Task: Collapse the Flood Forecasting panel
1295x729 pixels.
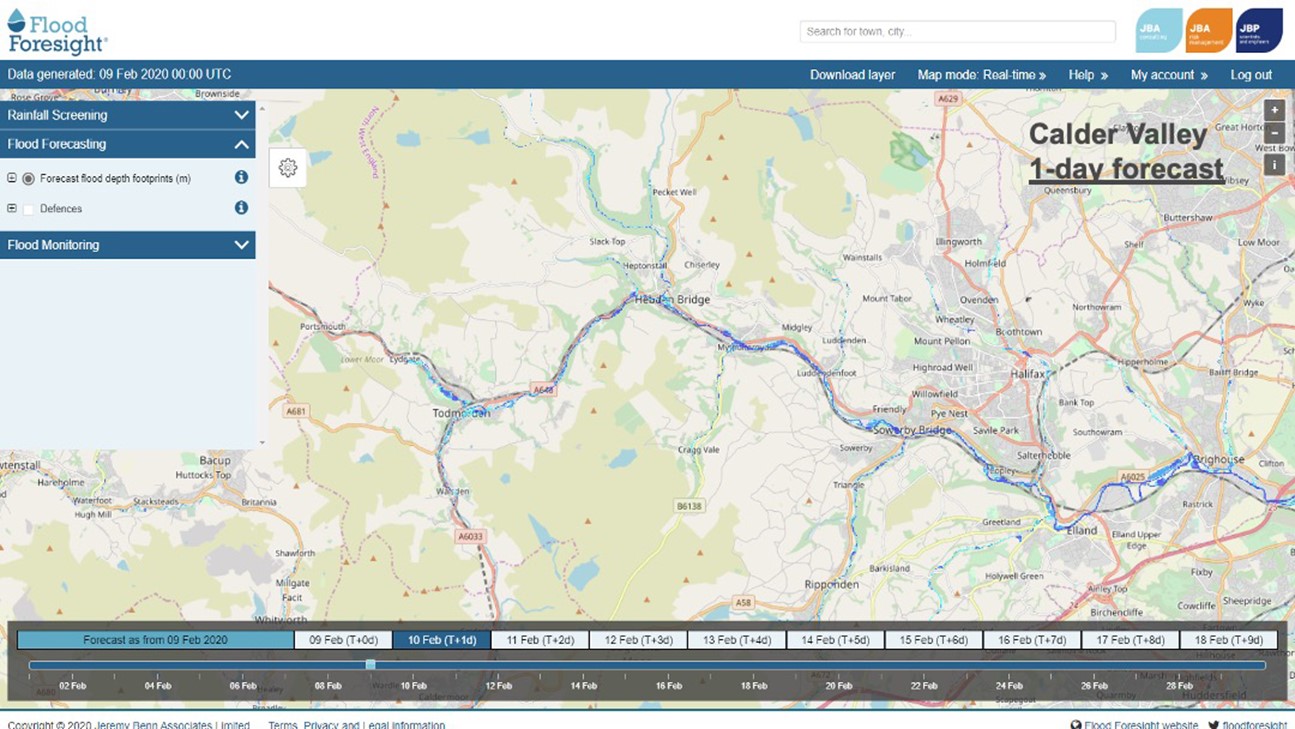Action: pyautogui.click(x=241, y=144)
